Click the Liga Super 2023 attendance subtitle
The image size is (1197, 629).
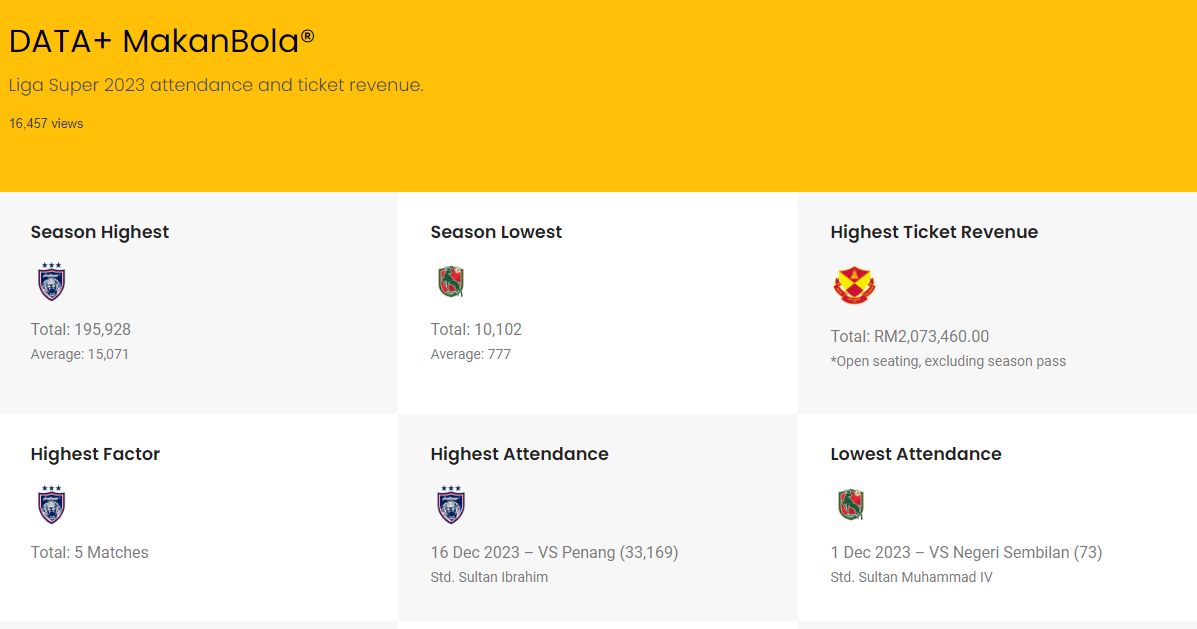click(x=216, y=85)
